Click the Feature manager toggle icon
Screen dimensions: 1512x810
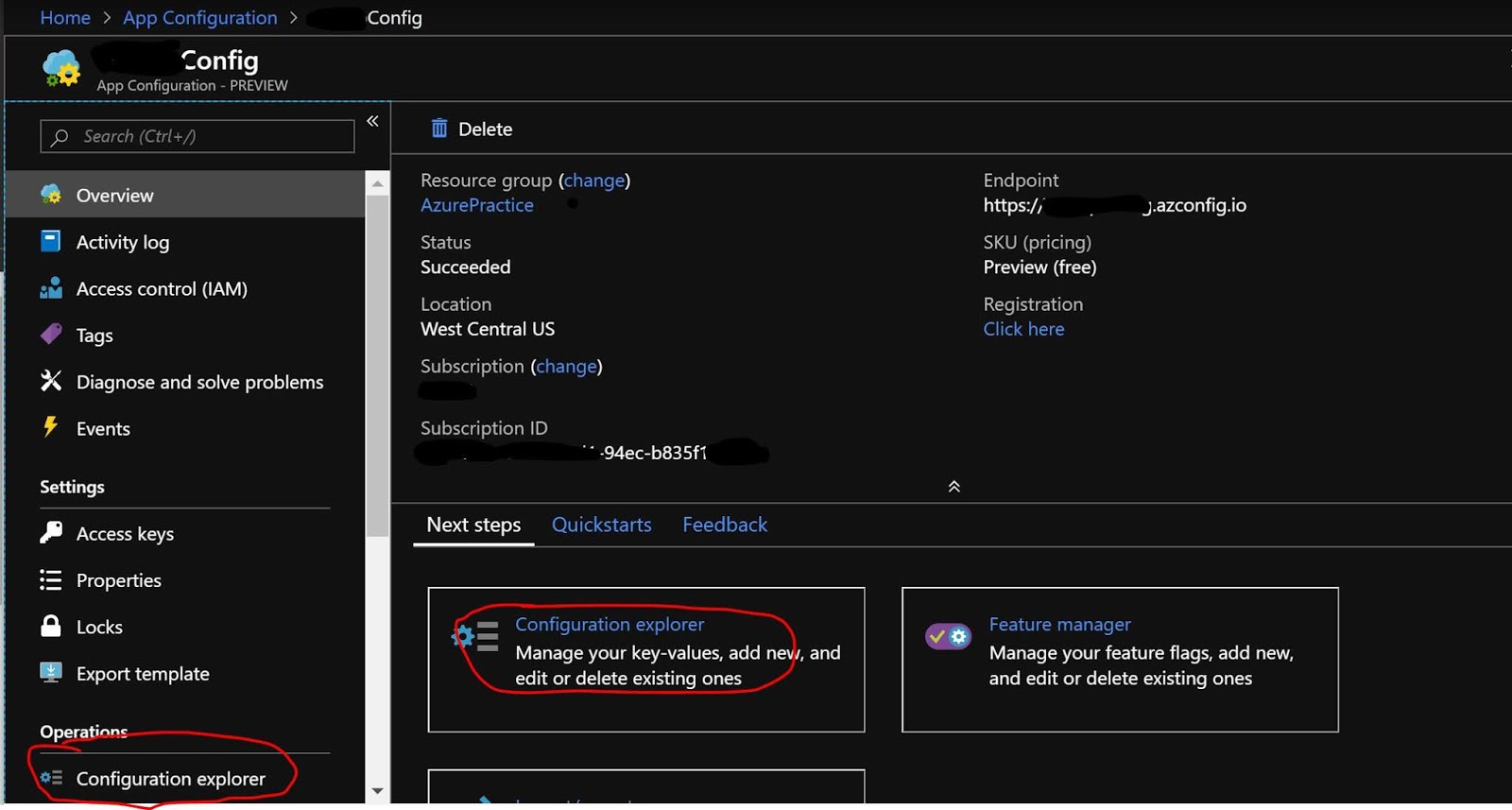click(x=948, y=637)
